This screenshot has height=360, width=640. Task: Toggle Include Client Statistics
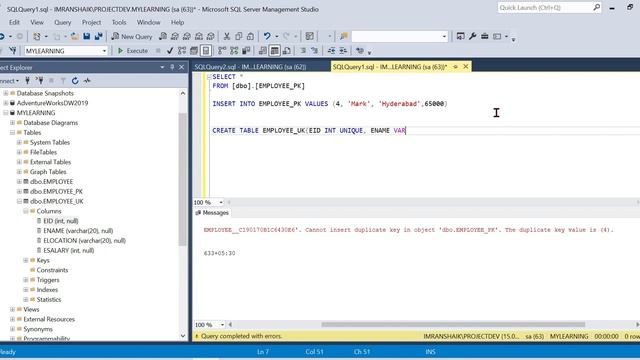click(246, 51)
